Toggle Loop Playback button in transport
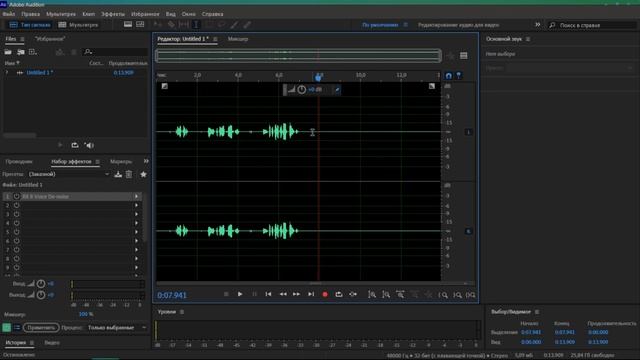The height and width of the screenshot is (360, 640). [339, 294]
